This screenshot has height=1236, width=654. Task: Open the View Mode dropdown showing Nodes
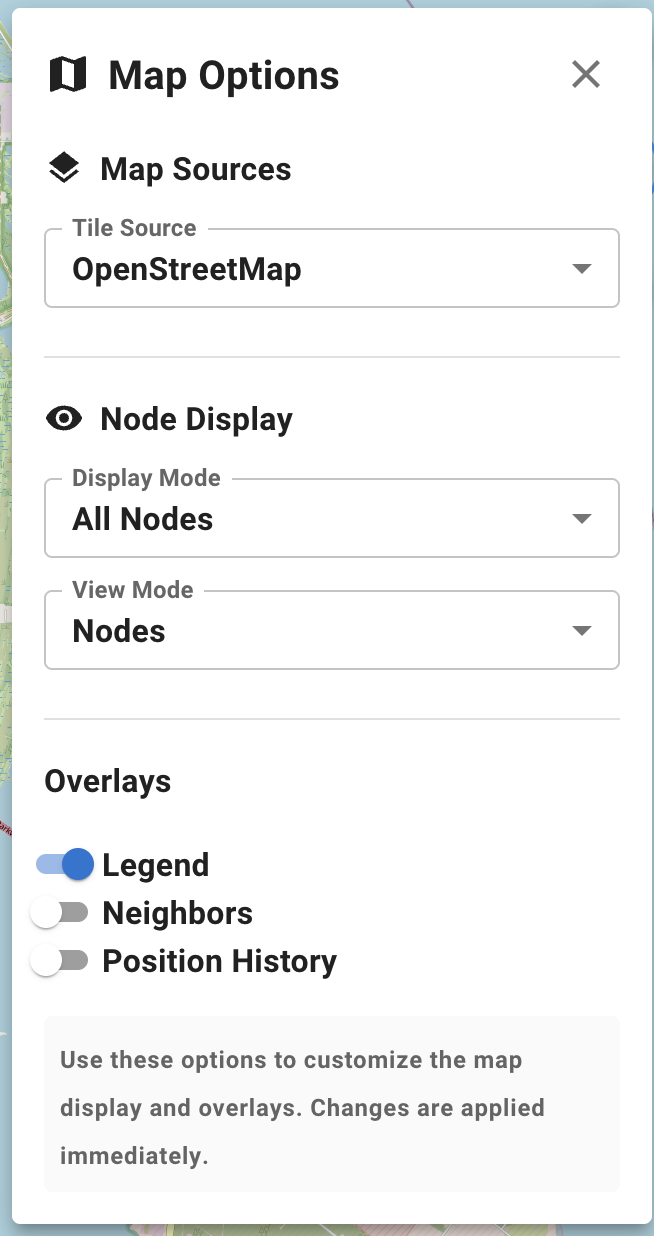pos(330,630)
